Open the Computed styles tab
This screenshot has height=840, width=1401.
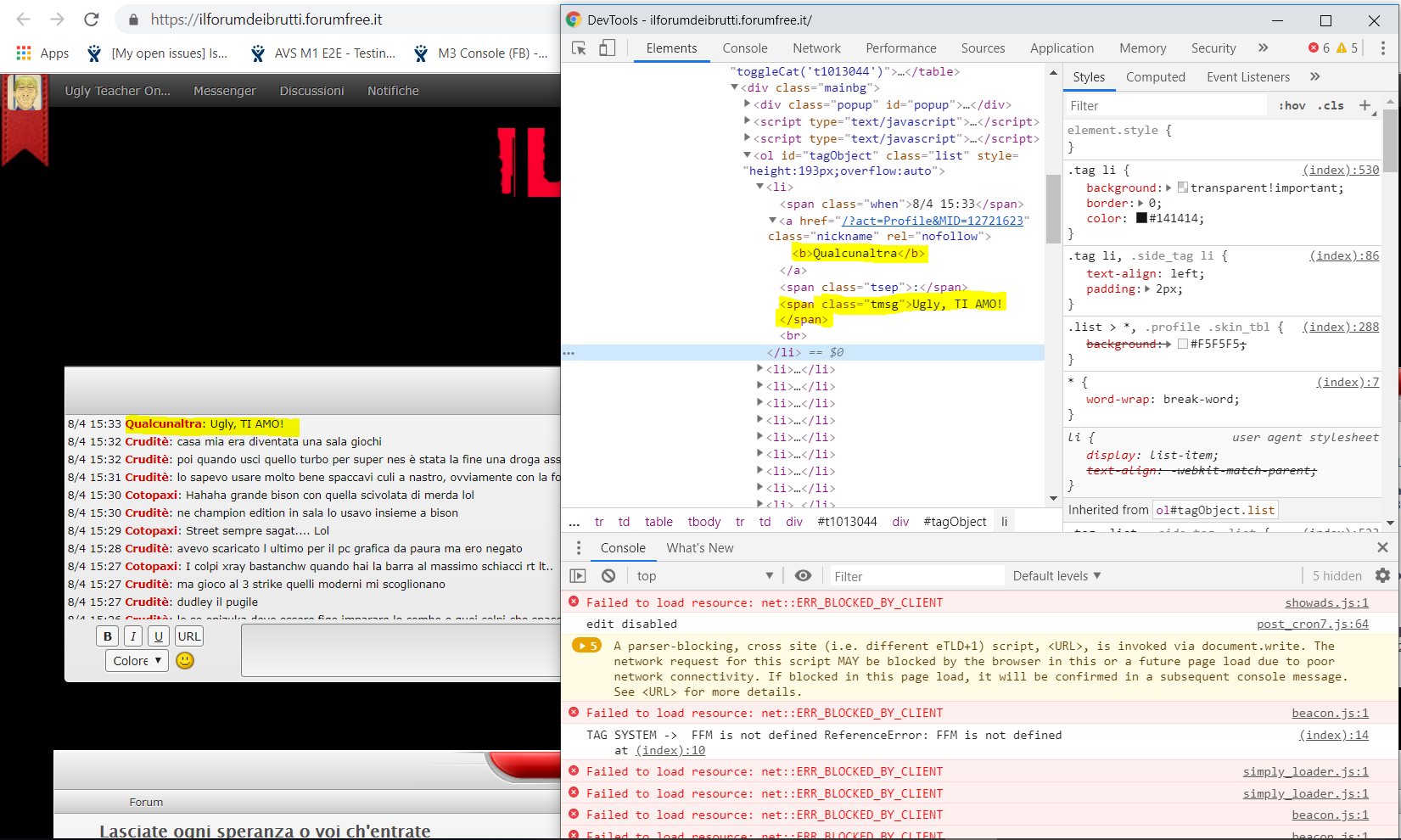click(x=1155, y=77)
